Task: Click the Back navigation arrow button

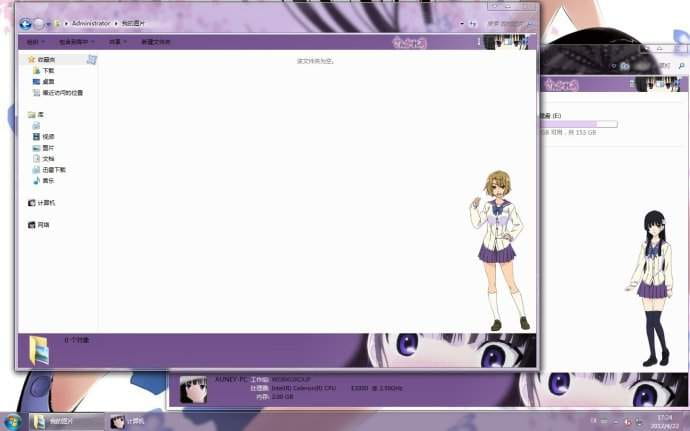Action: click(x=25, y=23)
